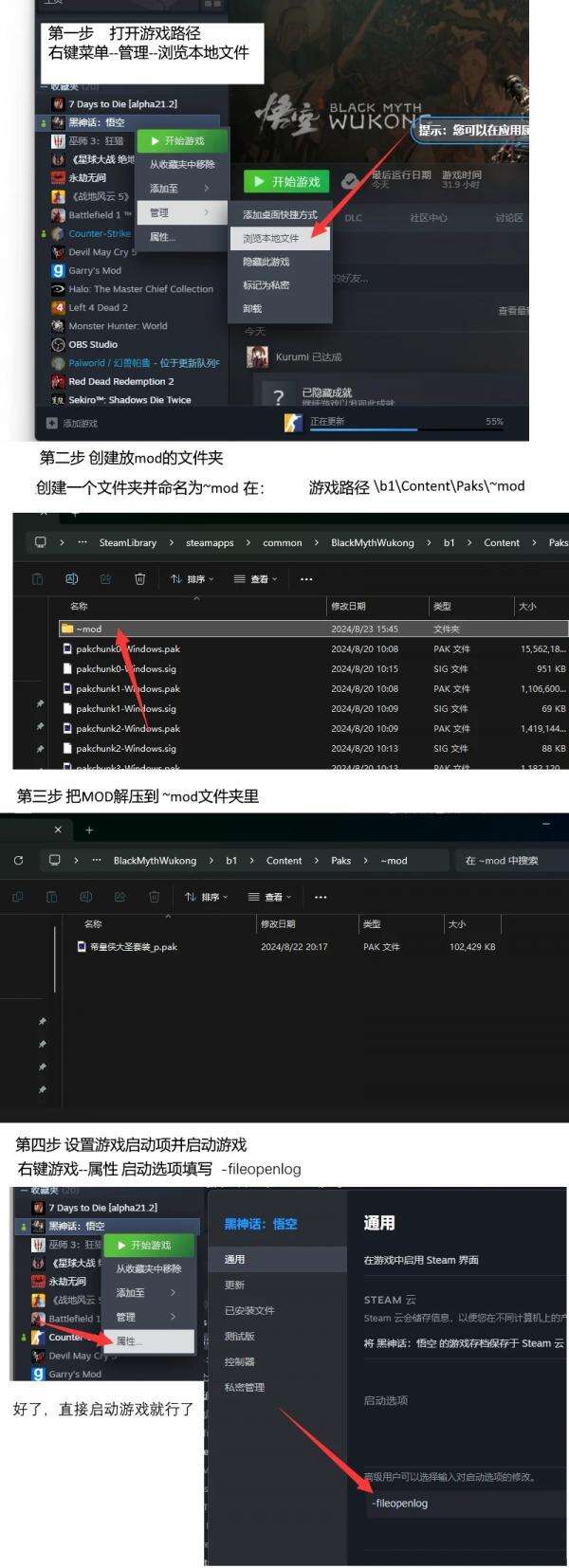Click the 7 Days to Die icon beside the properties dialog
The height and width of the screenshot is (1568, 569).
point(38,1208)
